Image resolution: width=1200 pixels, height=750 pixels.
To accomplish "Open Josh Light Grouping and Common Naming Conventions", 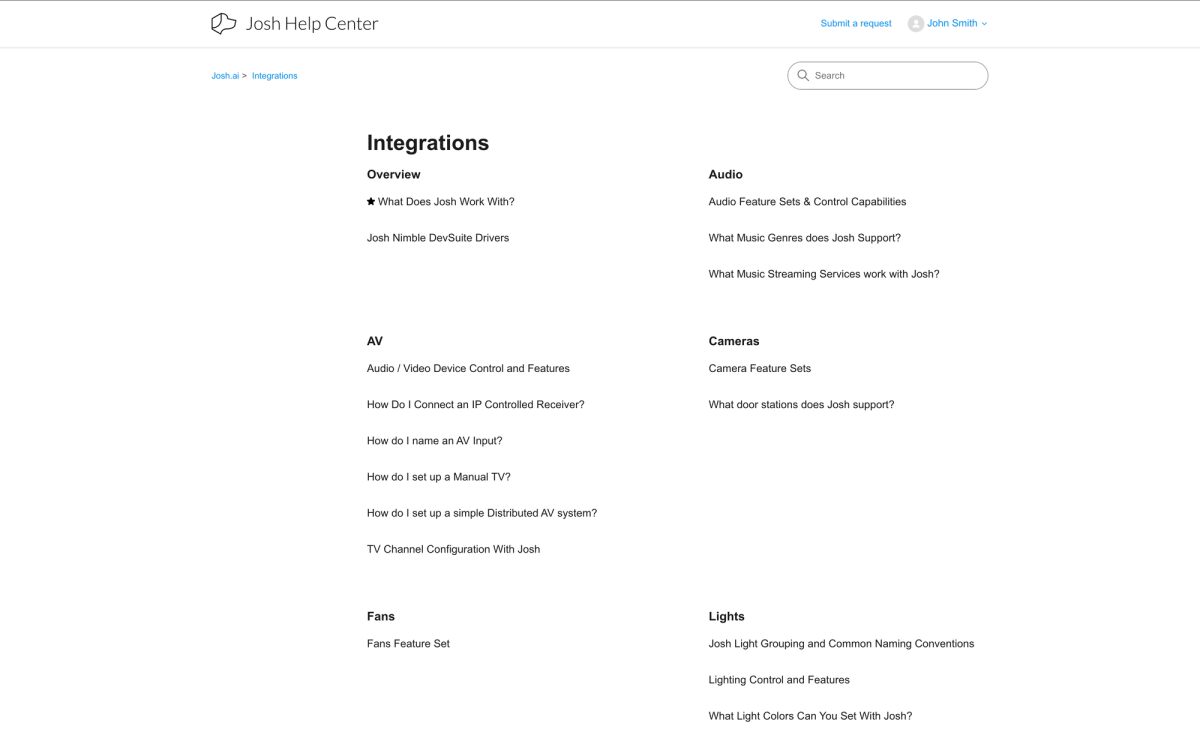I will [x=841, y=644].
